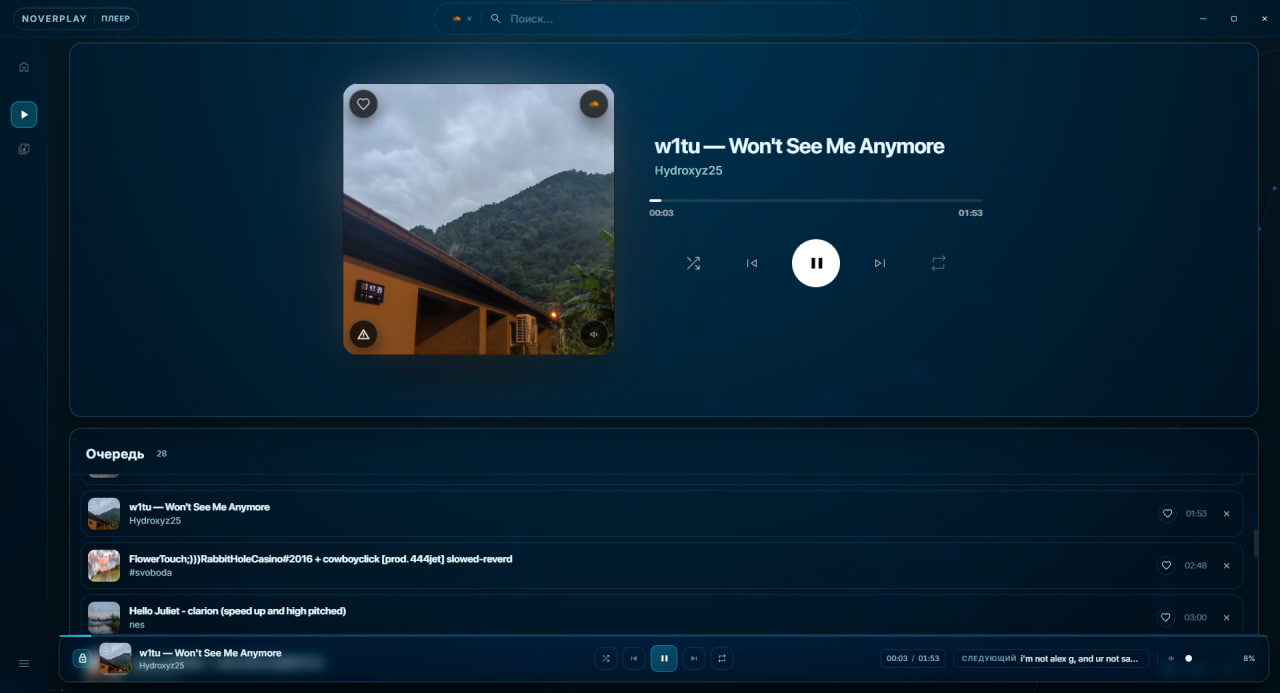Switch to the ПЛЕЕР tab
1280x693 pixels.
116,18
